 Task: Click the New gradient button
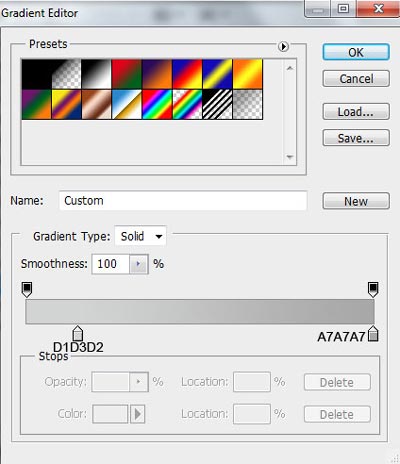pyautogui.click(x=356, y=201)
